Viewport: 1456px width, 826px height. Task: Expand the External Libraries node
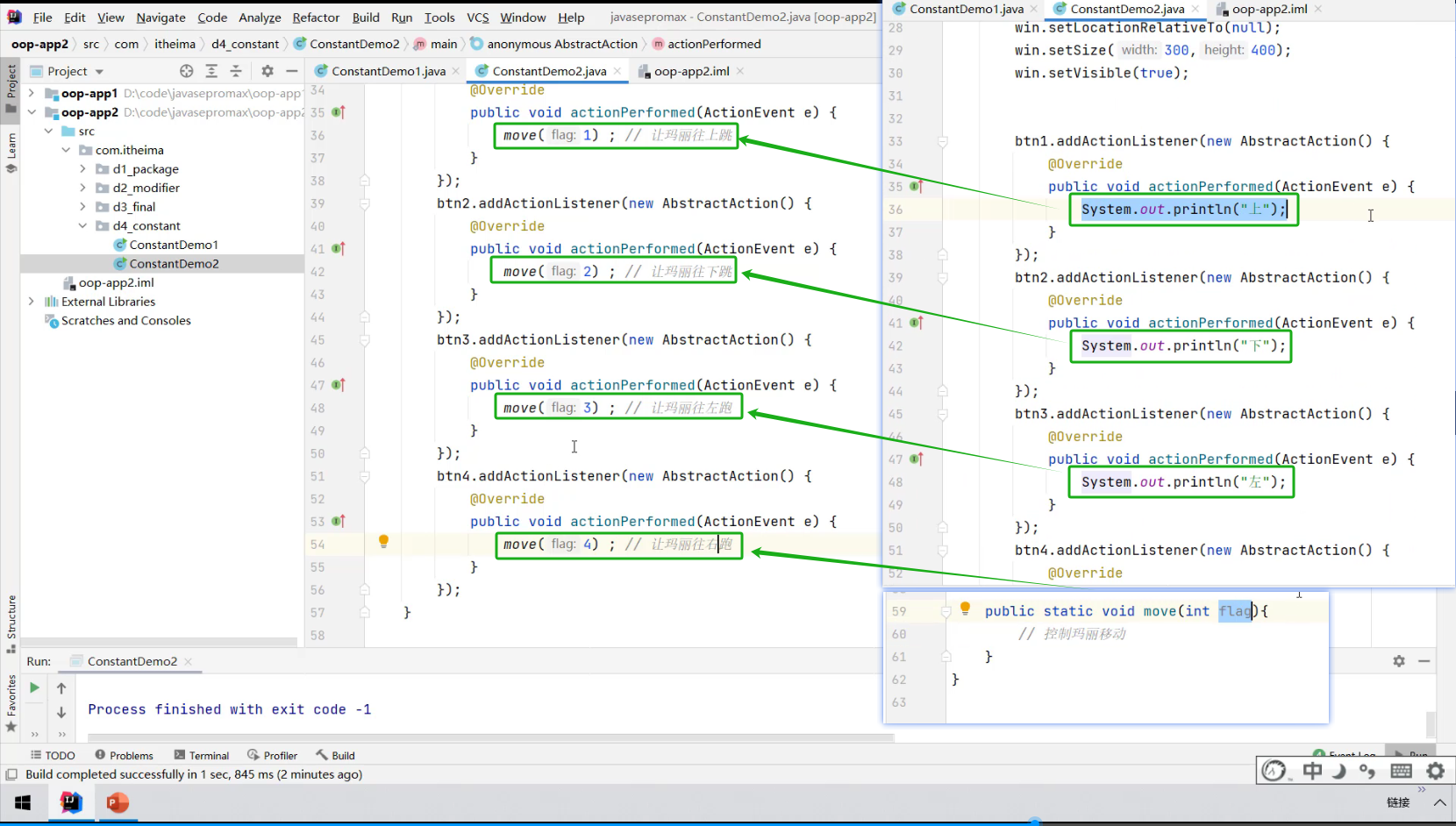click(32, 302)
